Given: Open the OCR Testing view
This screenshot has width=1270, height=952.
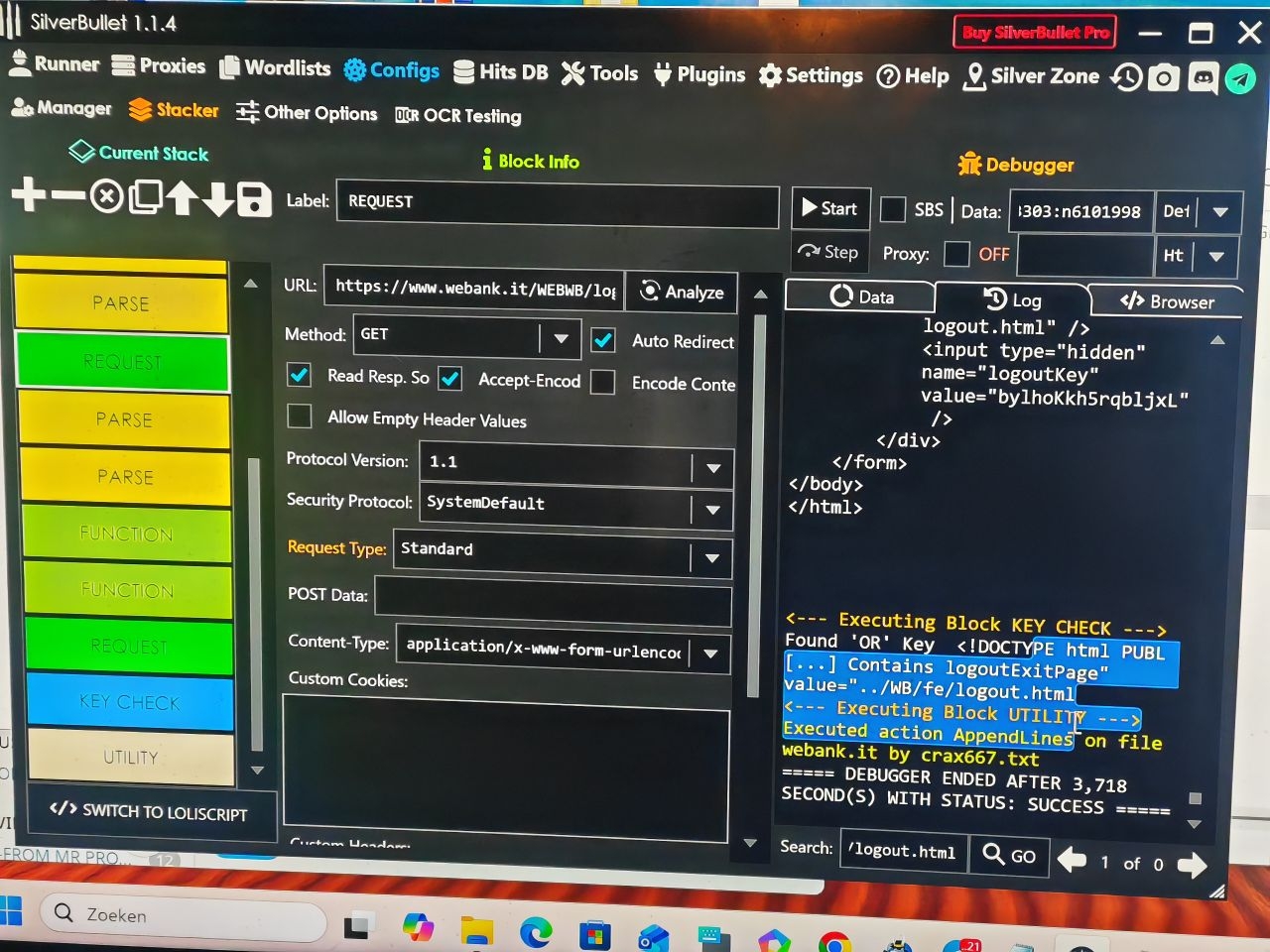Looking at the screenshot, I should [458, 116].
